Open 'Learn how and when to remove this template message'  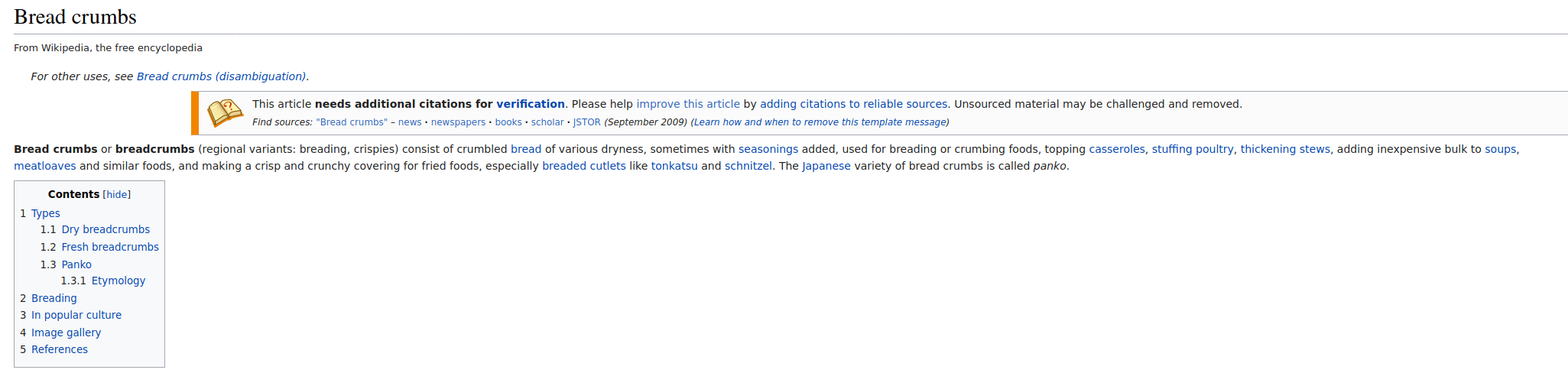(x=820, y=122)
